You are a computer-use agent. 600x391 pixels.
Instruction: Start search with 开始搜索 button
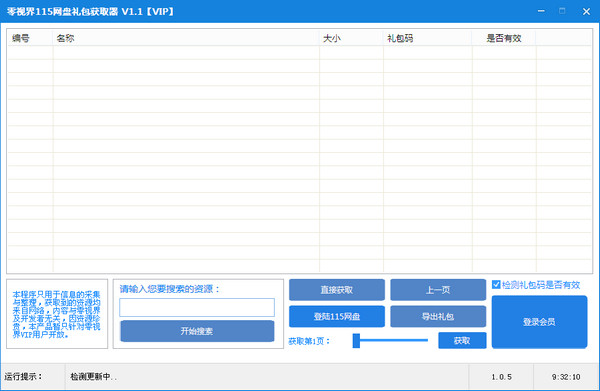point(197,331)
